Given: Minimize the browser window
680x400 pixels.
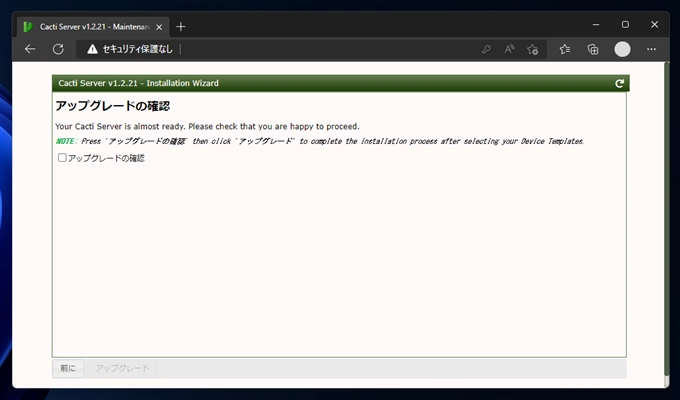Looking at the screenshot, I should (x=596, y=25).
